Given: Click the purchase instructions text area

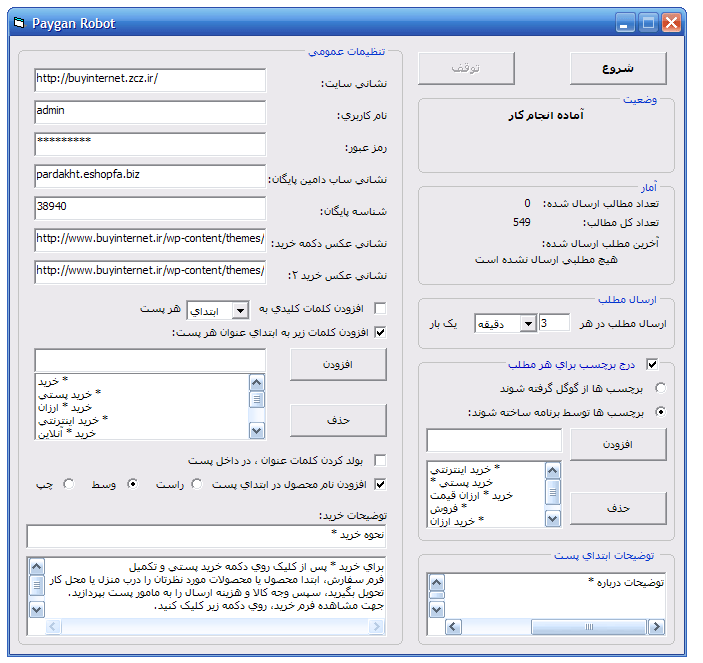Looking at the screenshot, I should [215, 587].
